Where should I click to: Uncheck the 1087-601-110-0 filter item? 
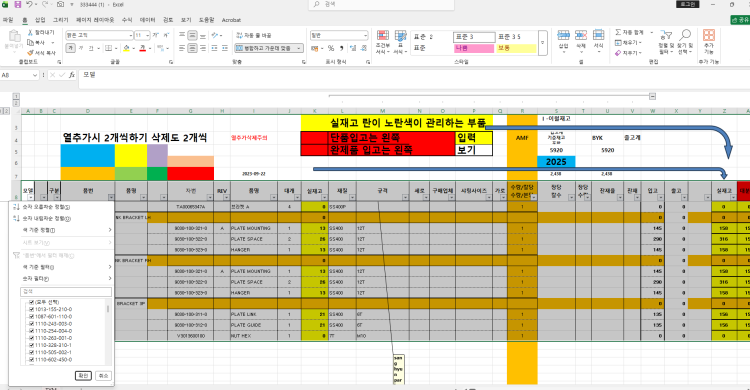pyautogui.click(x=32, y=316)
